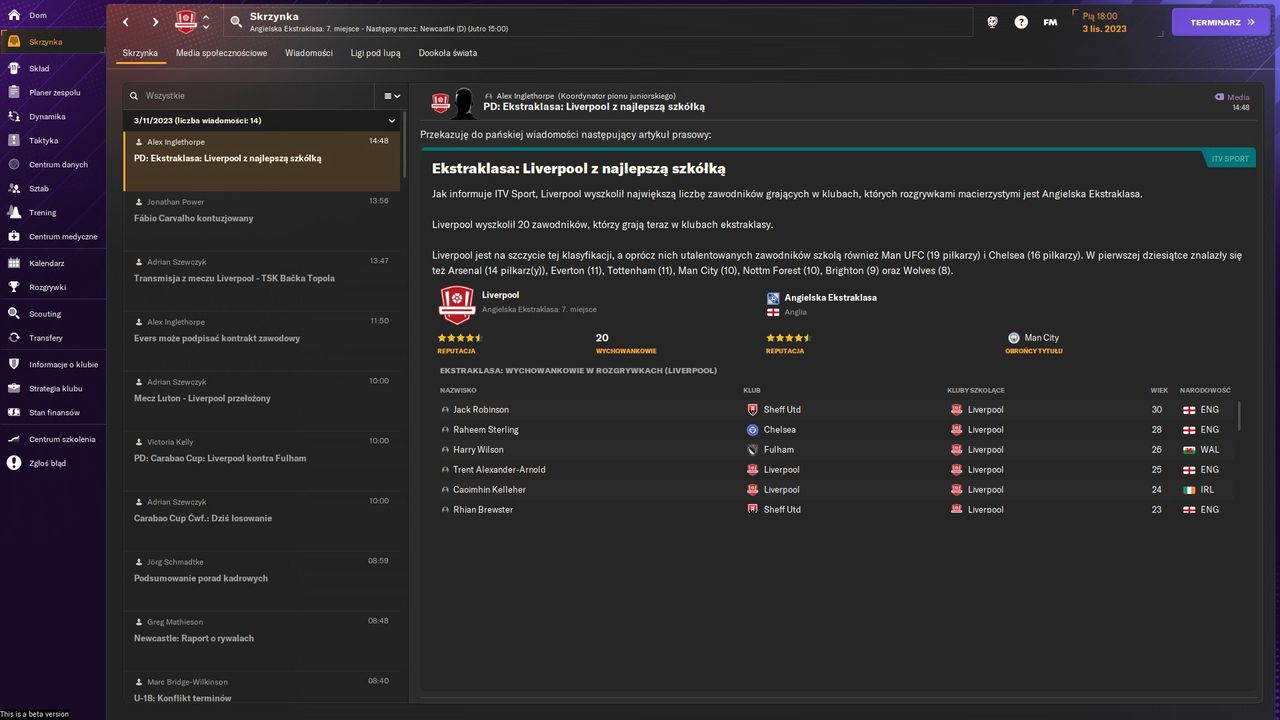Switch to Media społecznościowe tab

point(222,53)
